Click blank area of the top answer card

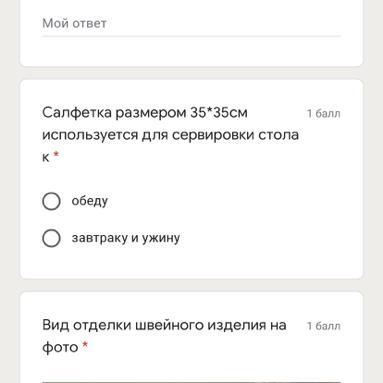point(191,52)
